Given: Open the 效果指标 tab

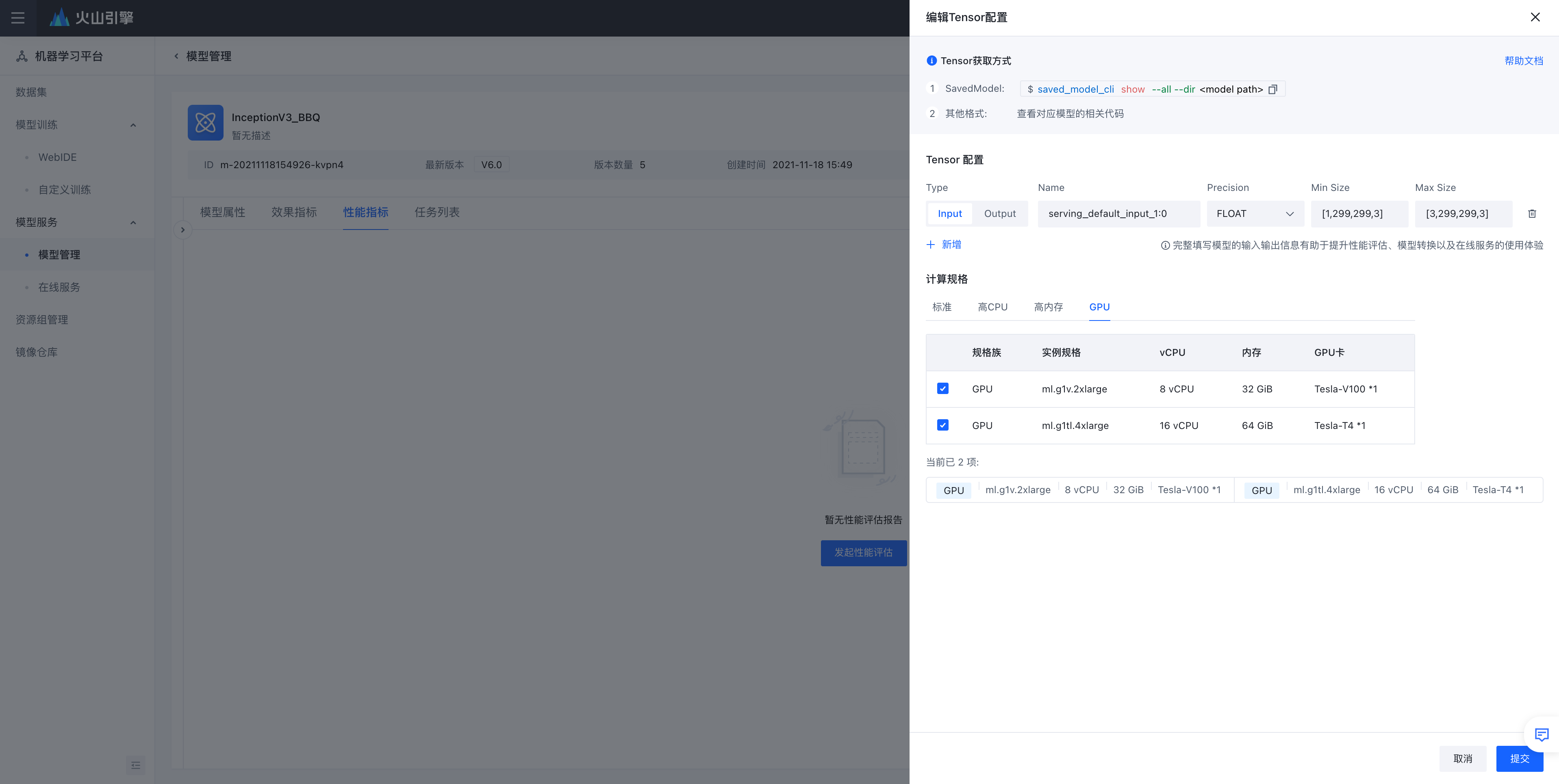Looking at the screenshot, I should tap(294, 212).
